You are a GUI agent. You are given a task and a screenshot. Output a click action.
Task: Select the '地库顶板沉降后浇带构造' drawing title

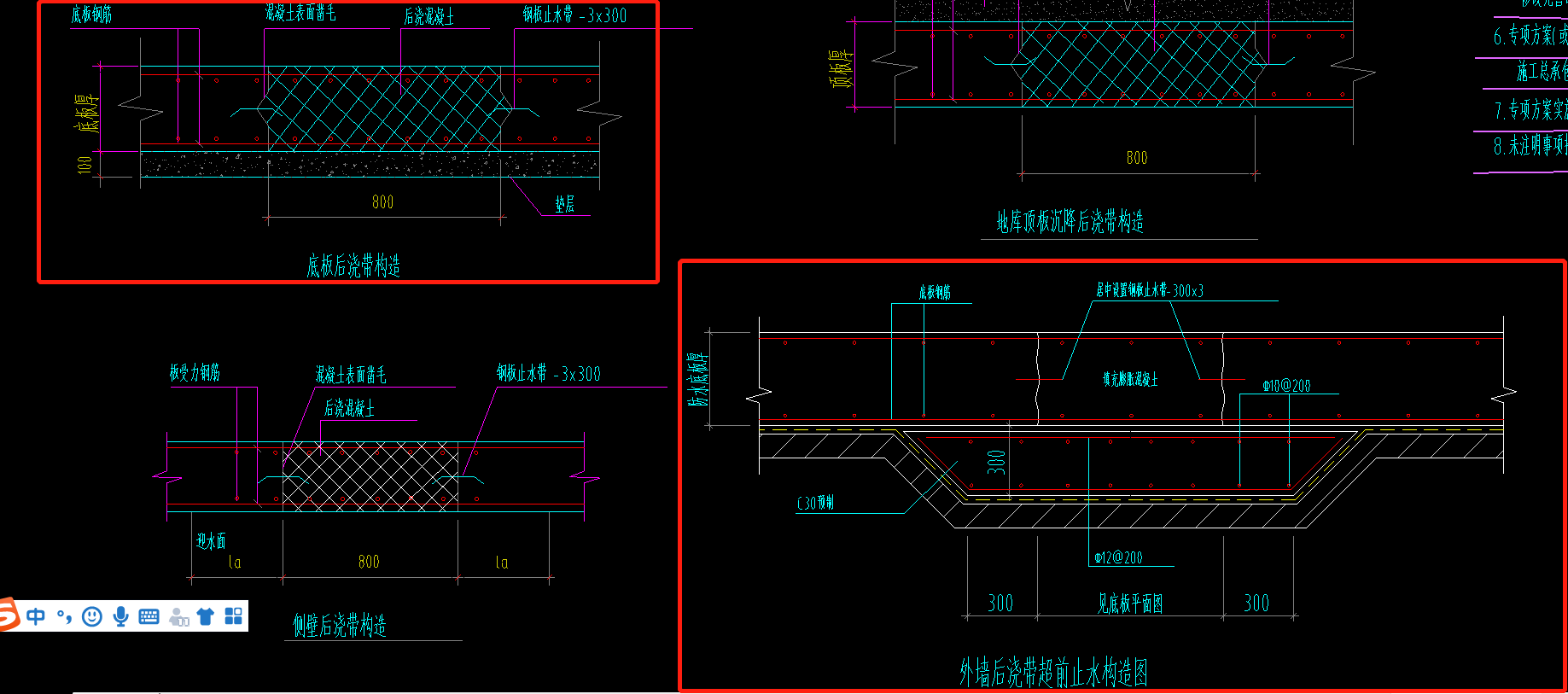point(1070,222)
